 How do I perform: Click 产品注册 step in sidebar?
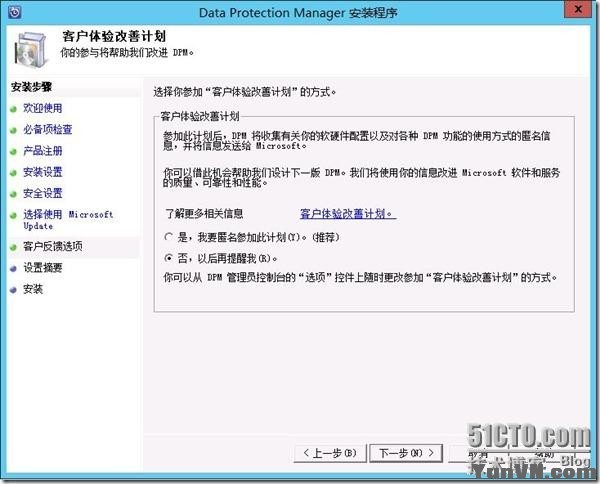(42, 151)
